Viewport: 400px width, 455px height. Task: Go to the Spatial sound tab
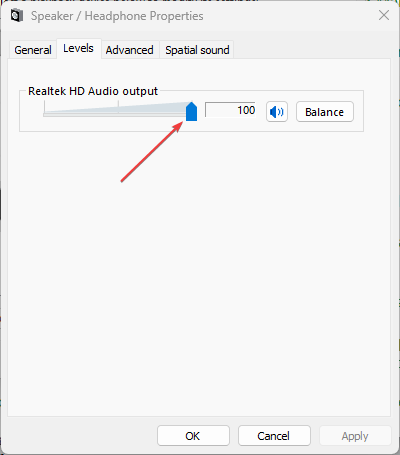[197, 50]
